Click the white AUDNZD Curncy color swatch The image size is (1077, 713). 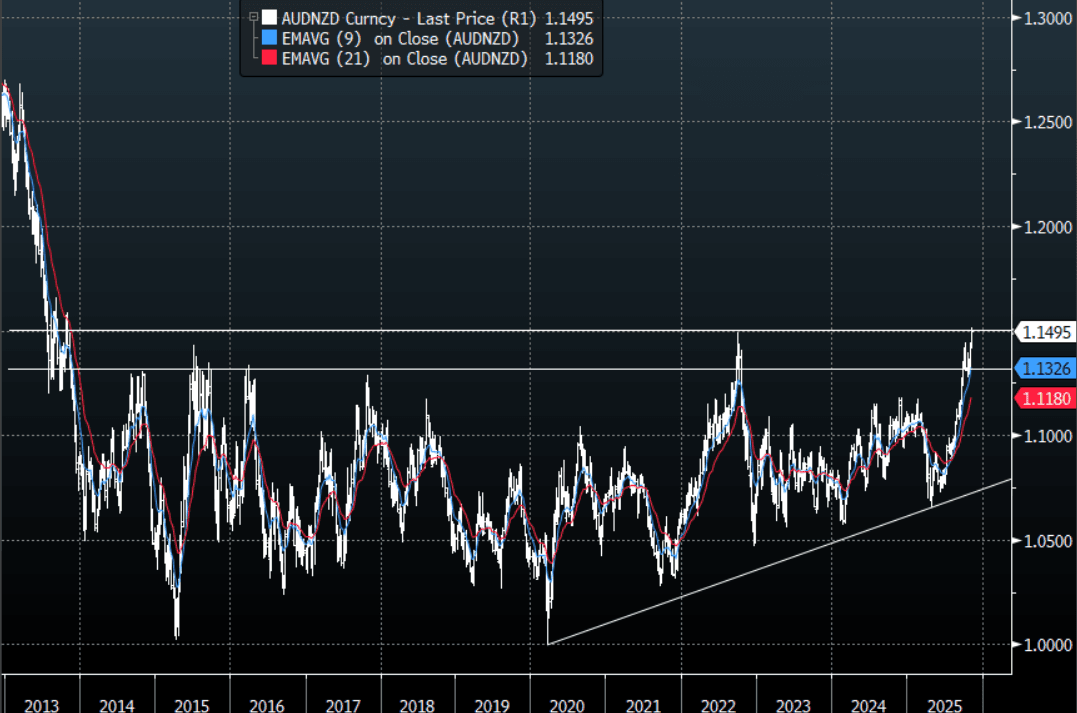pyautogui.click(x=269, y=18)
